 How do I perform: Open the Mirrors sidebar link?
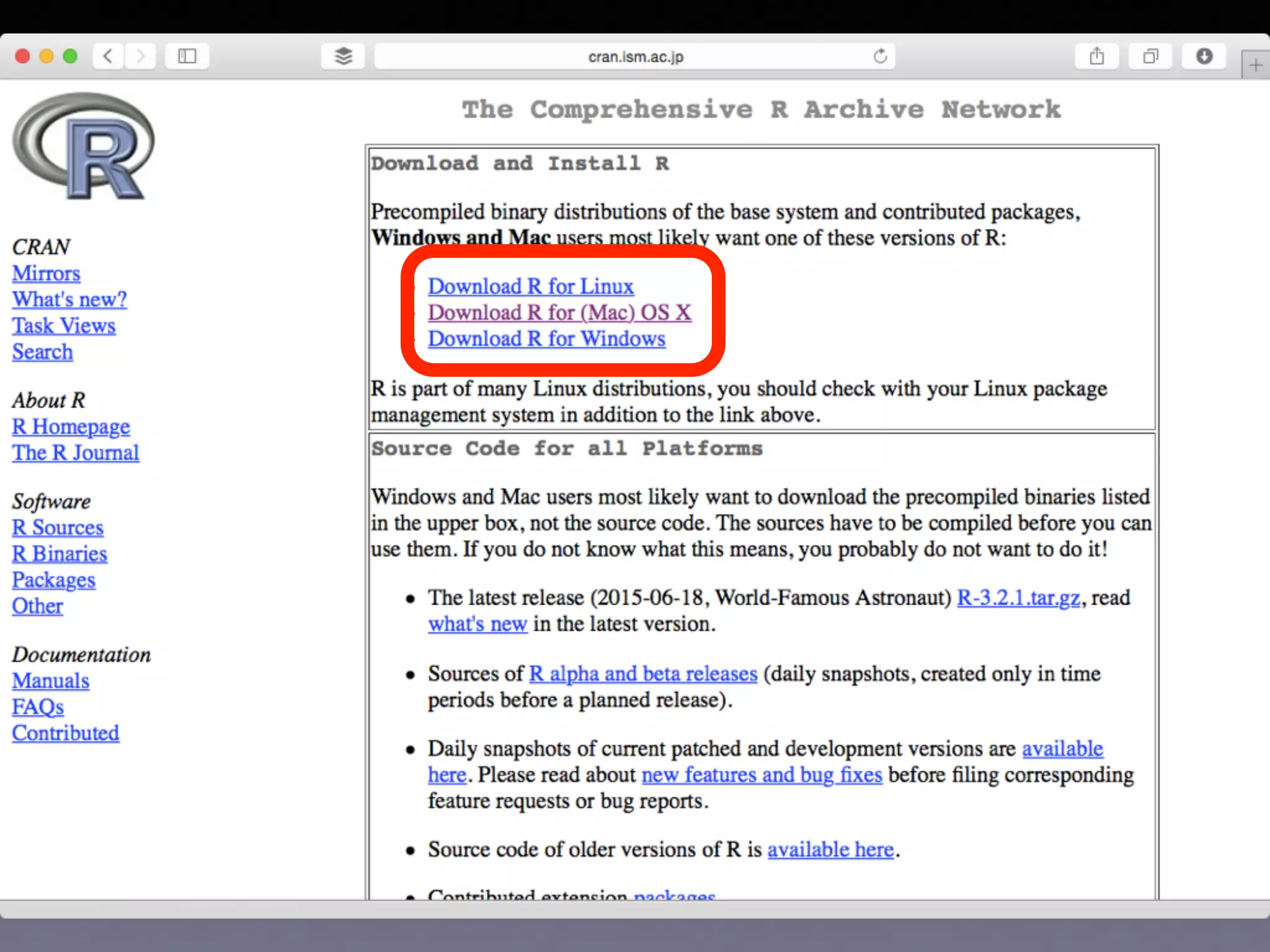click(x=47, y=273)
